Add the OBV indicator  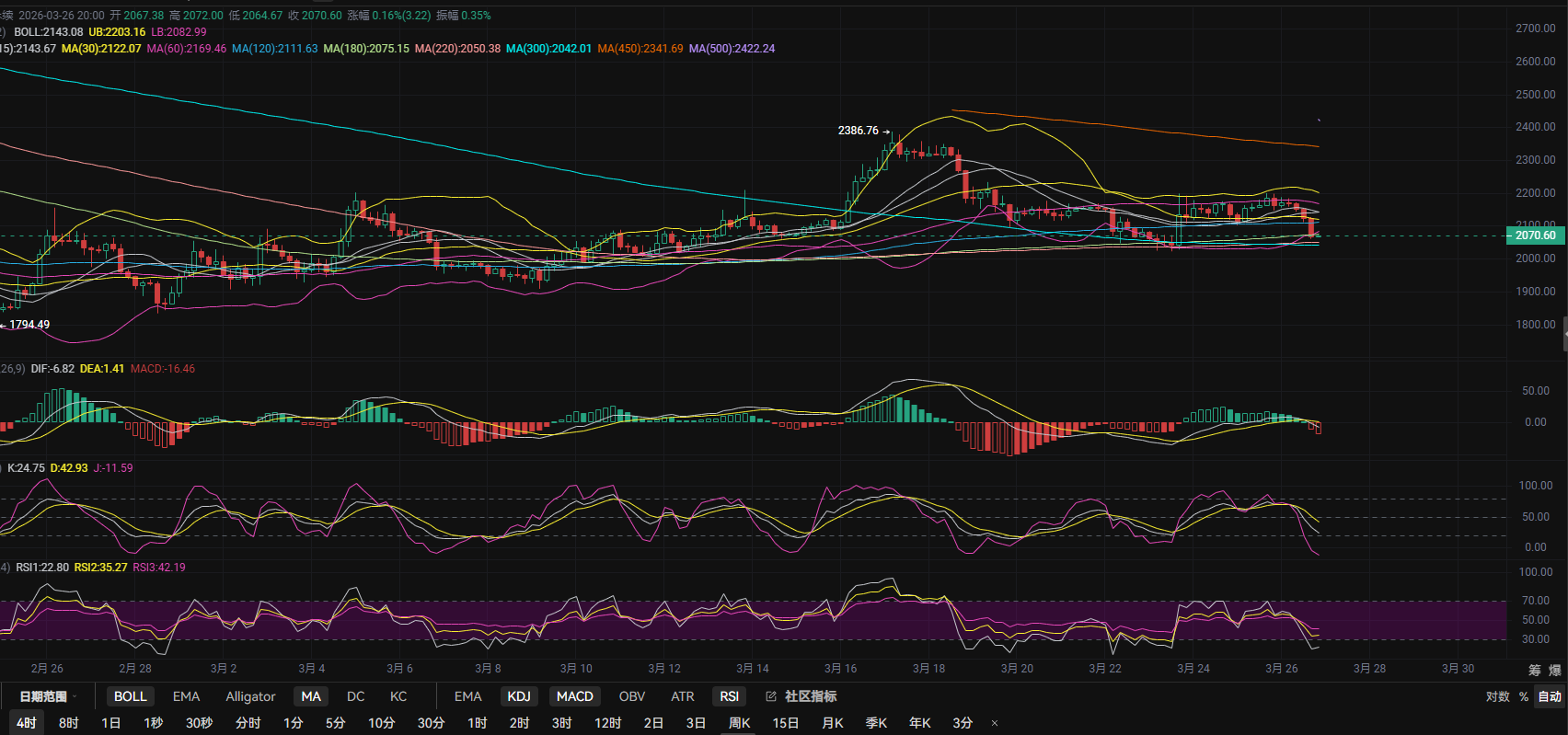click(631, 696)
